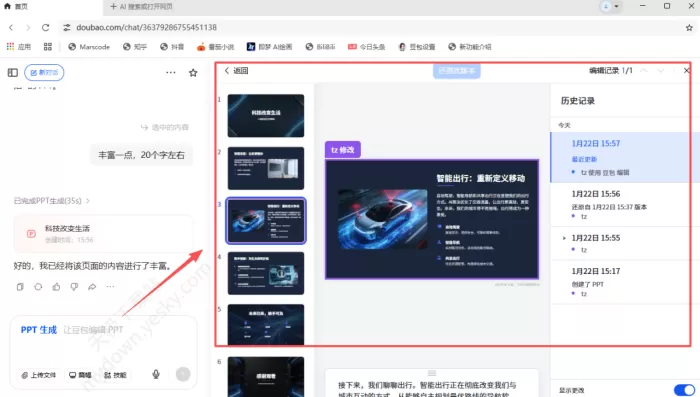Reload the page with refresh icon
700x397 pixels.
(x=46, y=27)
